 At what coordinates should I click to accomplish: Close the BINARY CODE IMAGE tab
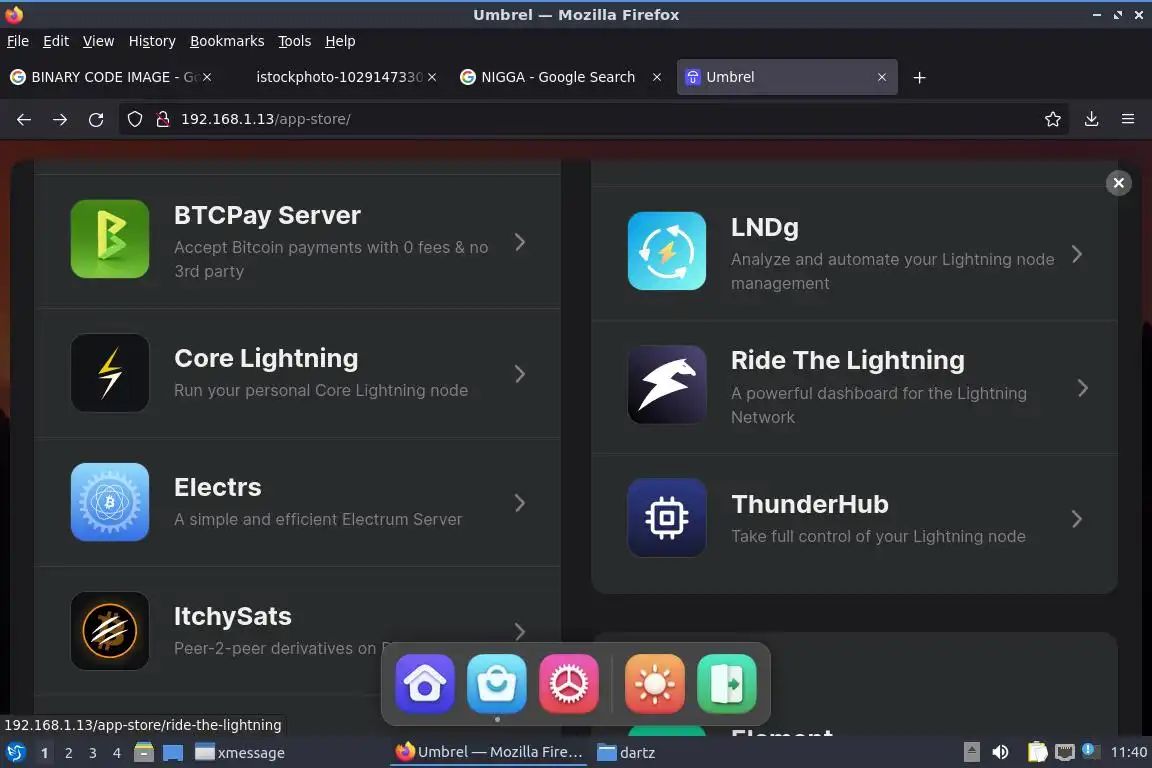207,77
